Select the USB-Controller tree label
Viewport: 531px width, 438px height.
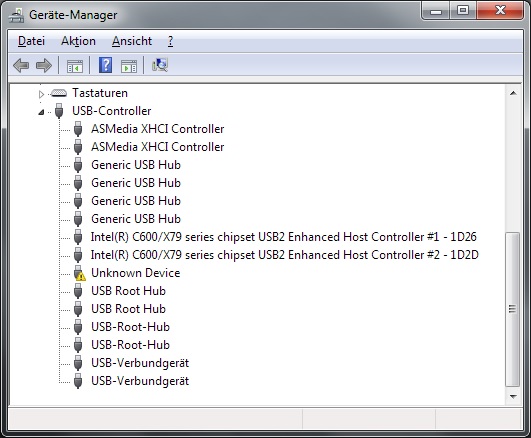pyautogui.click(x=111, y=111)
